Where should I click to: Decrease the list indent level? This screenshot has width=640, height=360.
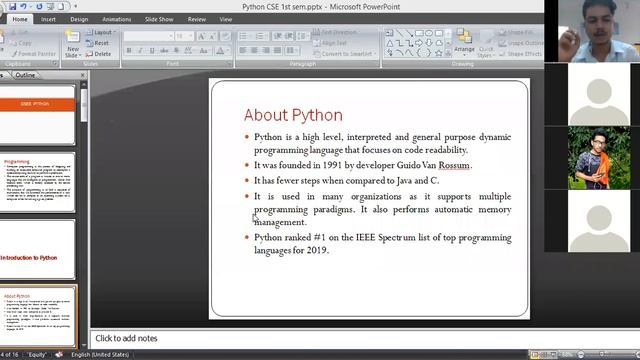click(x=278, y=36)
